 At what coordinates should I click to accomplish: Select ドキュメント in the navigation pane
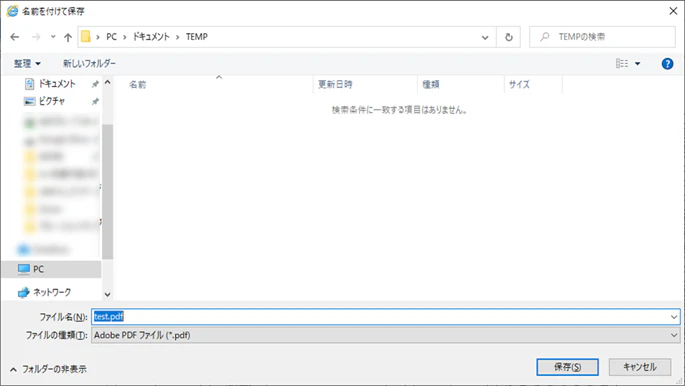pyautogui.click(x=57, y=83)
